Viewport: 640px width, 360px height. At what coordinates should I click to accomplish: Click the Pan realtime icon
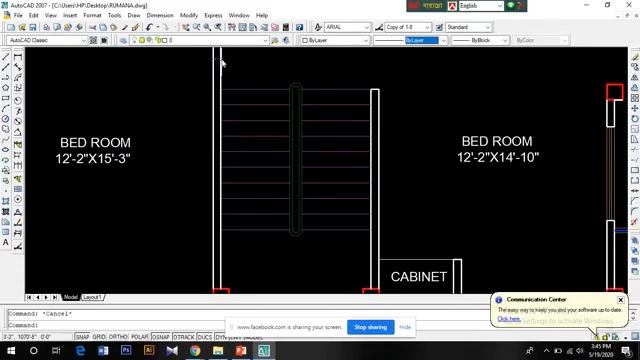186,27
